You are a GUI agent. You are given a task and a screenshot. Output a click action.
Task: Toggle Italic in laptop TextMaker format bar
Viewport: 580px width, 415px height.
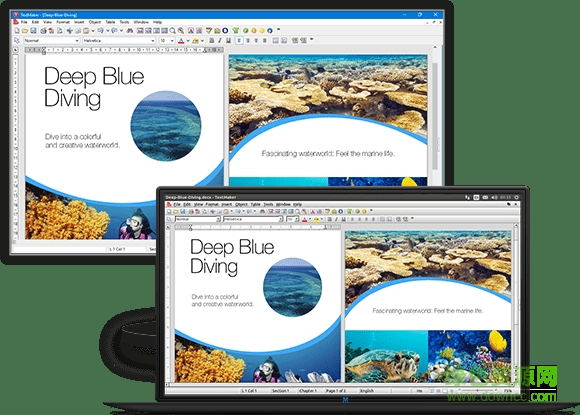click(x=336, y=219)
